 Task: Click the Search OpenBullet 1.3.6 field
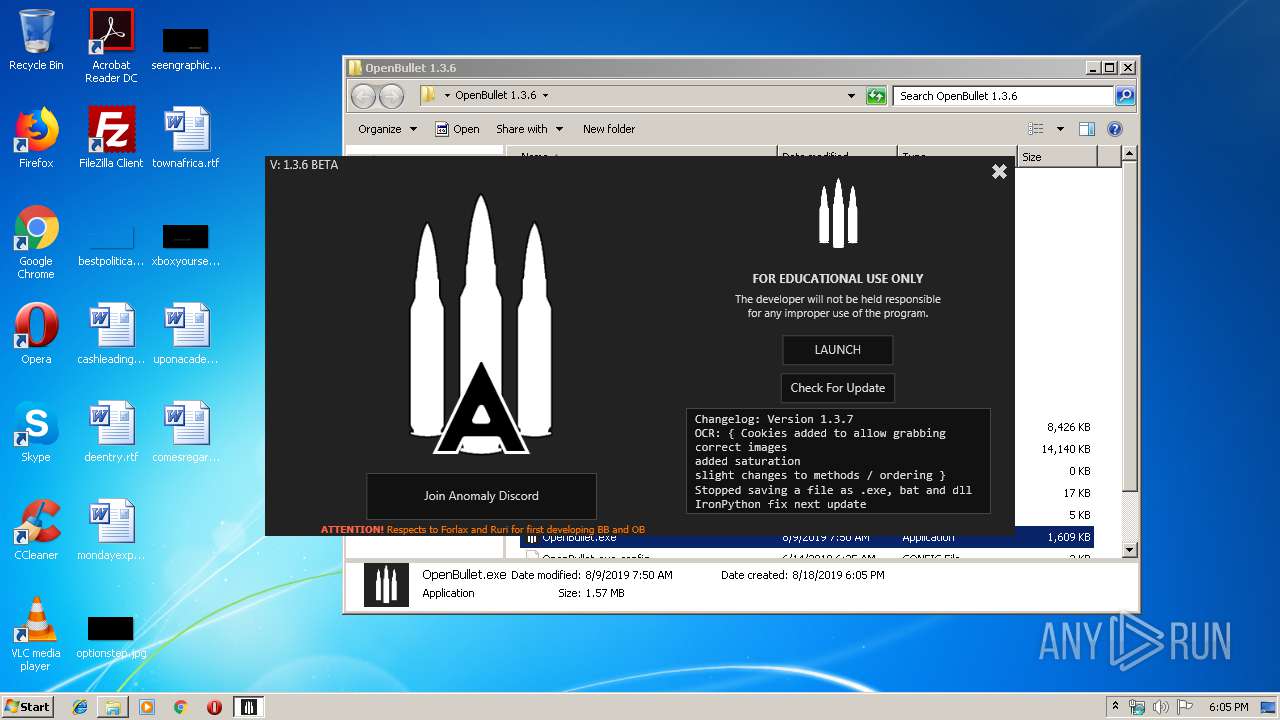[1003, 96]
